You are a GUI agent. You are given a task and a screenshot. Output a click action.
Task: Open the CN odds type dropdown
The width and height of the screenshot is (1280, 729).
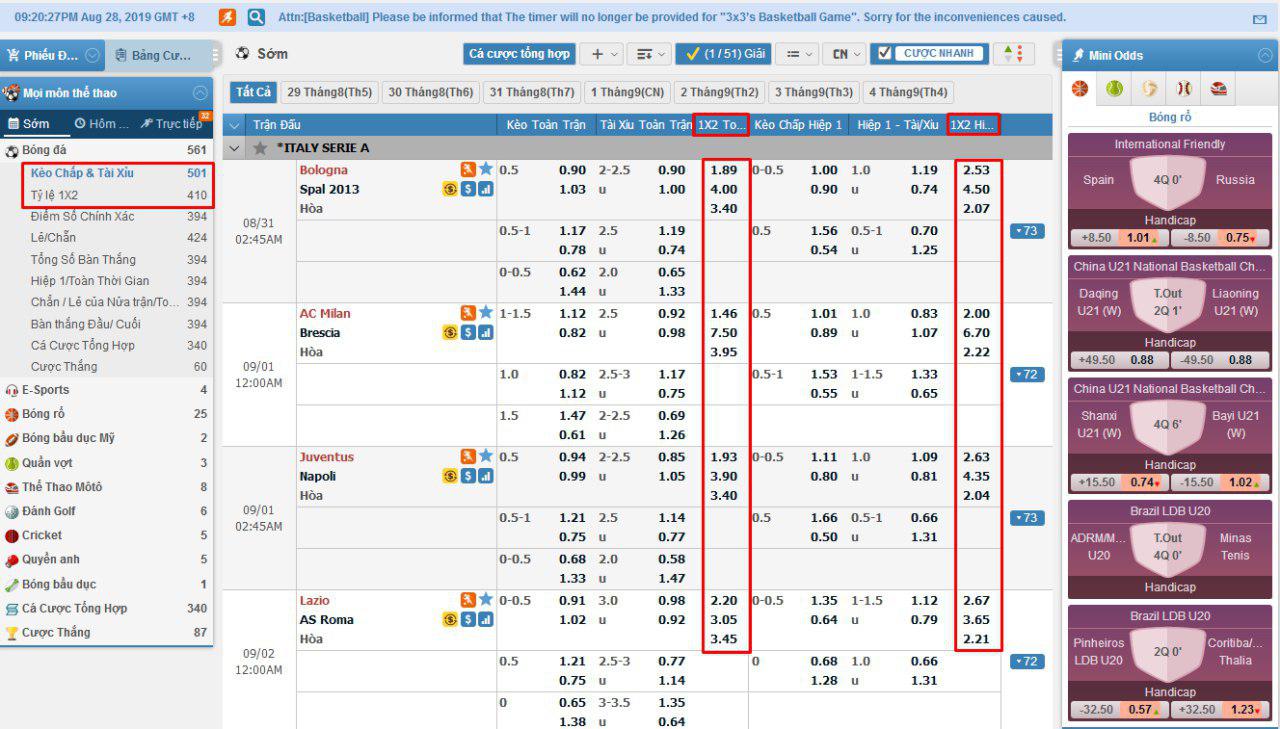point(846,54)
